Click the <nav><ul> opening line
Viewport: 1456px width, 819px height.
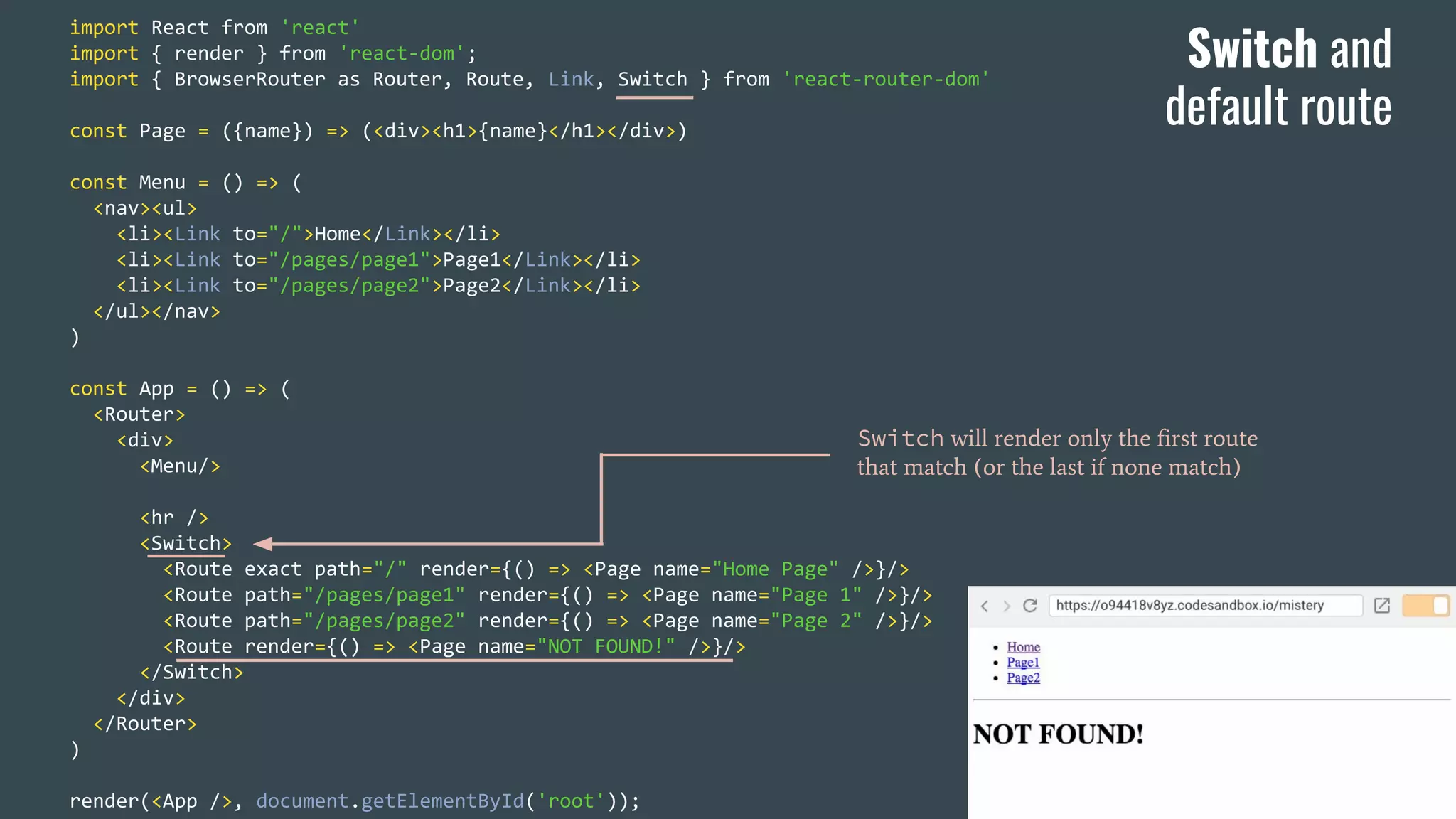(x=145, y=208)
